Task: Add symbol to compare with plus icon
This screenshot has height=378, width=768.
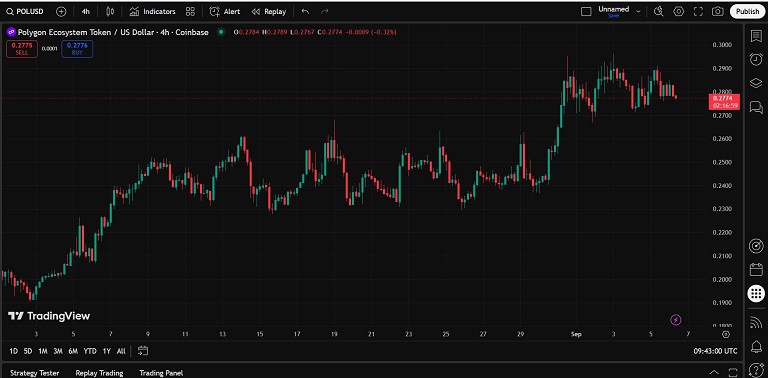Action: 61,11
